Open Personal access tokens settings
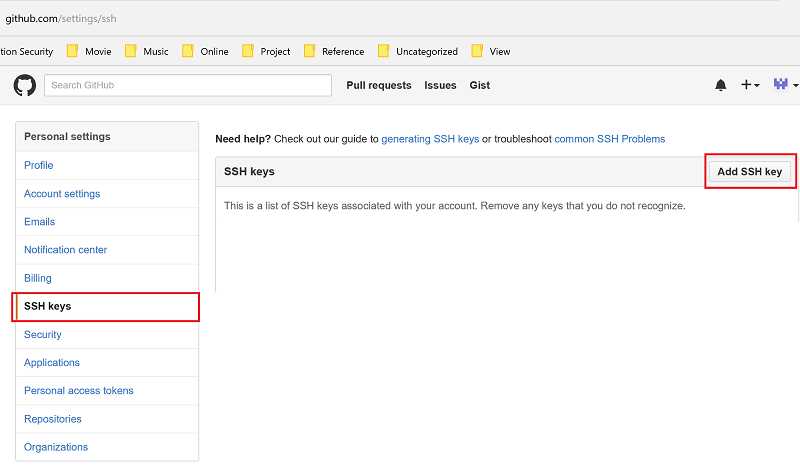 (x=107, y=391)
